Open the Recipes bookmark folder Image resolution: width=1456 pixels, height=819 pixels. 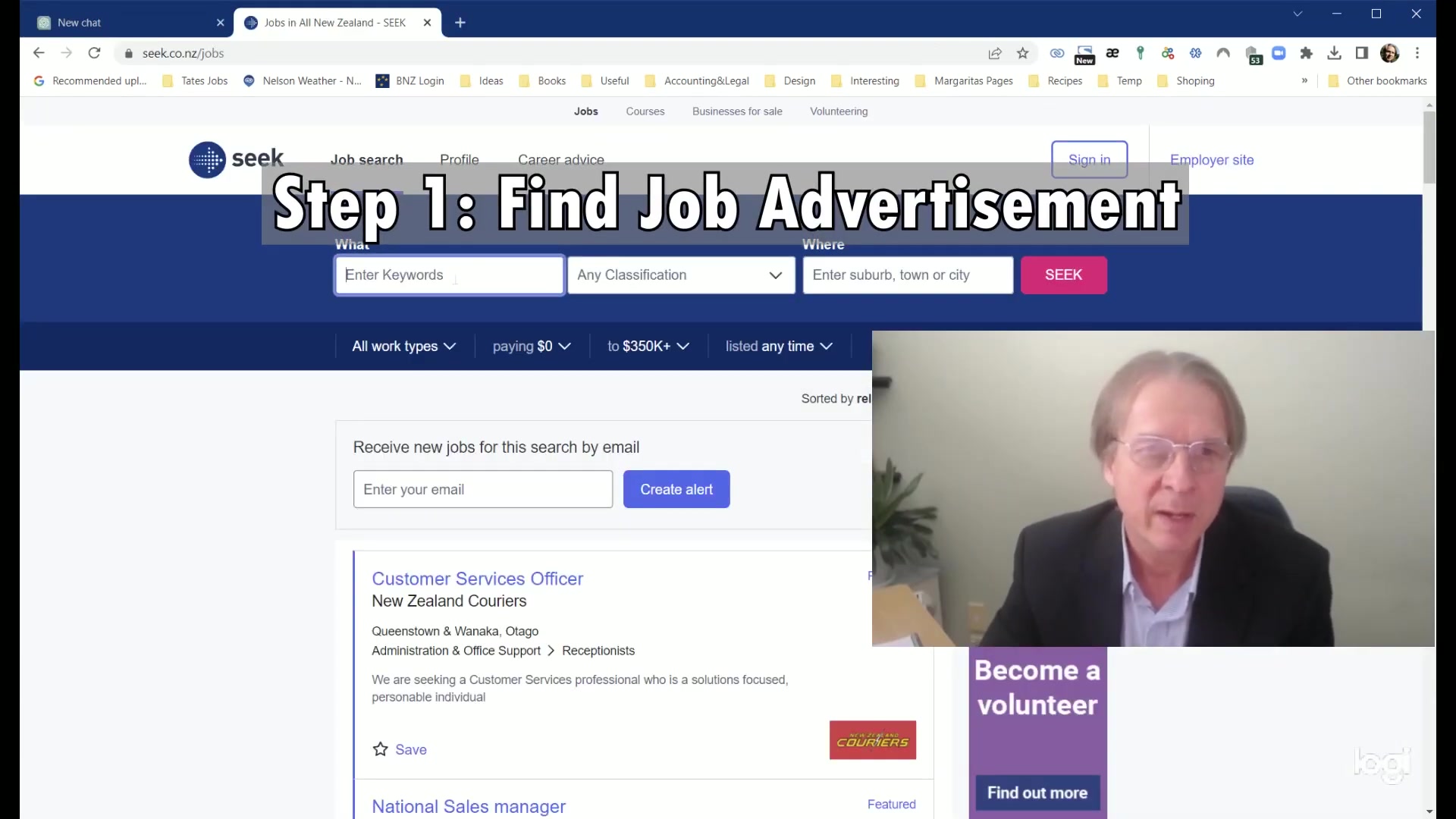pyautogui.click(x=1056, y=81)
